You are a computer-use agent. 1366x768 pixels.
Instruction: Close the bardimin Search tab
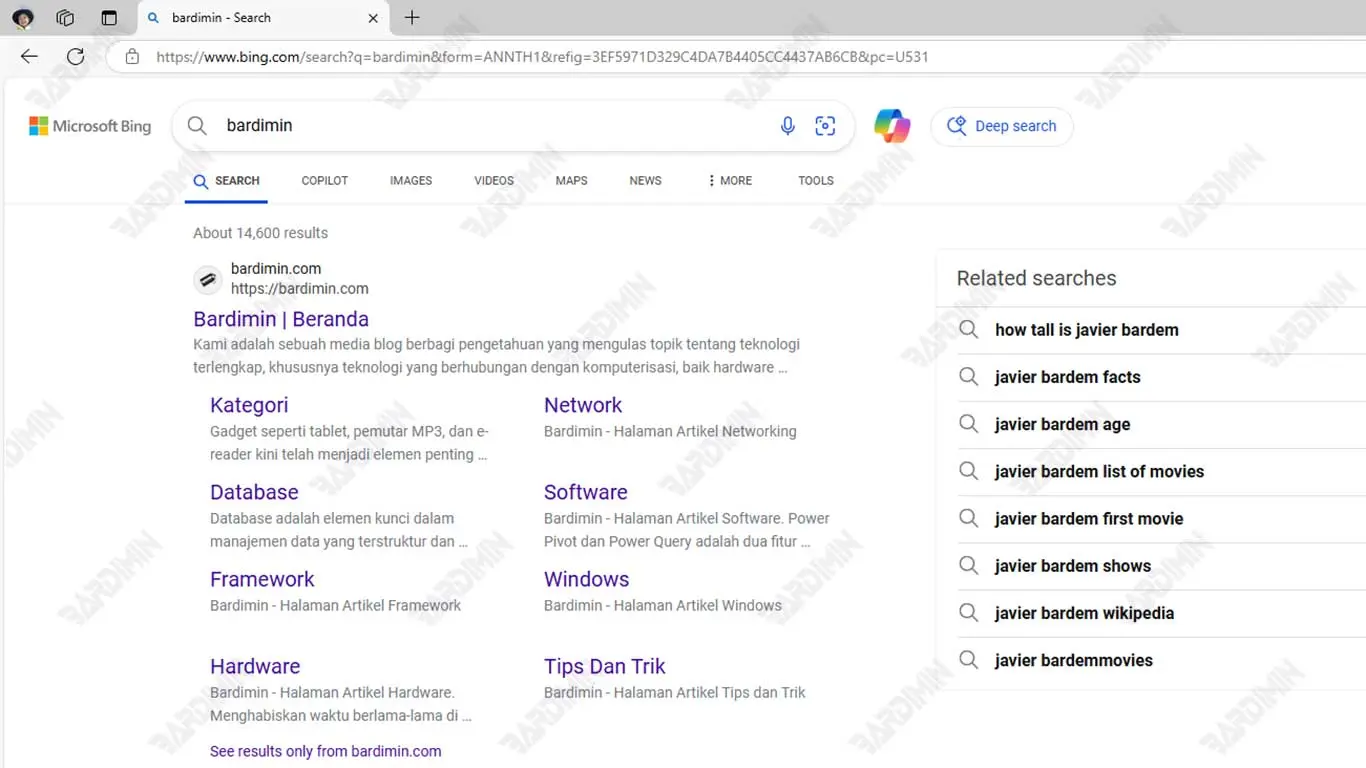373,18
